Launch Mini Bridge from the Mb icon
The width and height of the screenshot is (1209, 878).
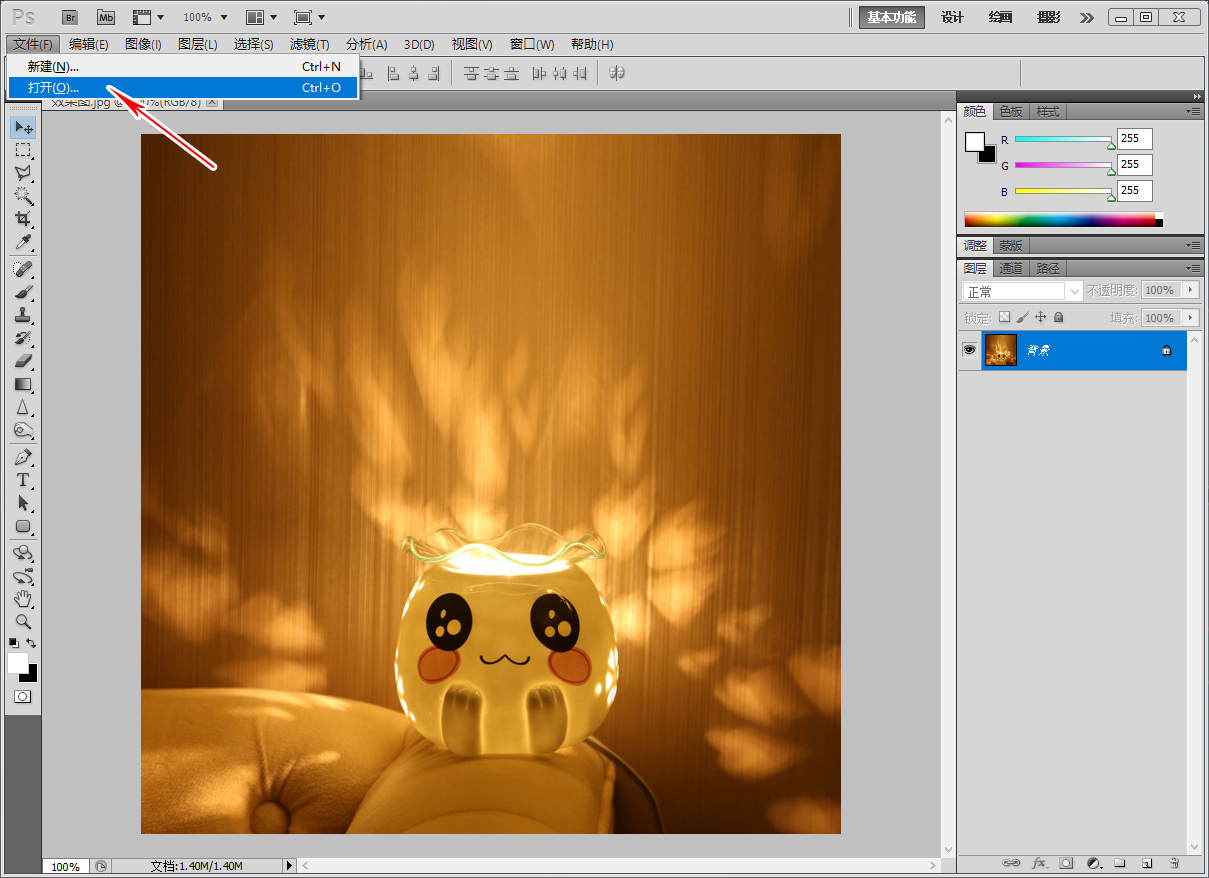(105, 17)
